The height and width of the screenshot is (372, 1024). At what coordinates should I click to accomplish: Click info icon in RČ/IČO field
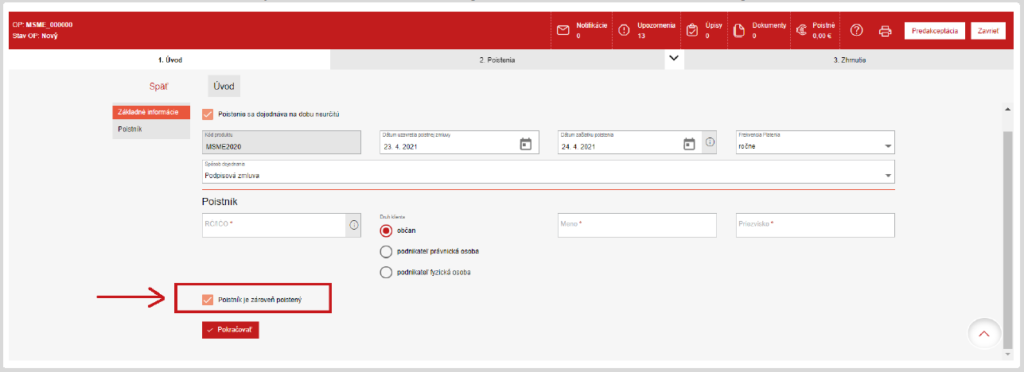(x=354, y=225)
